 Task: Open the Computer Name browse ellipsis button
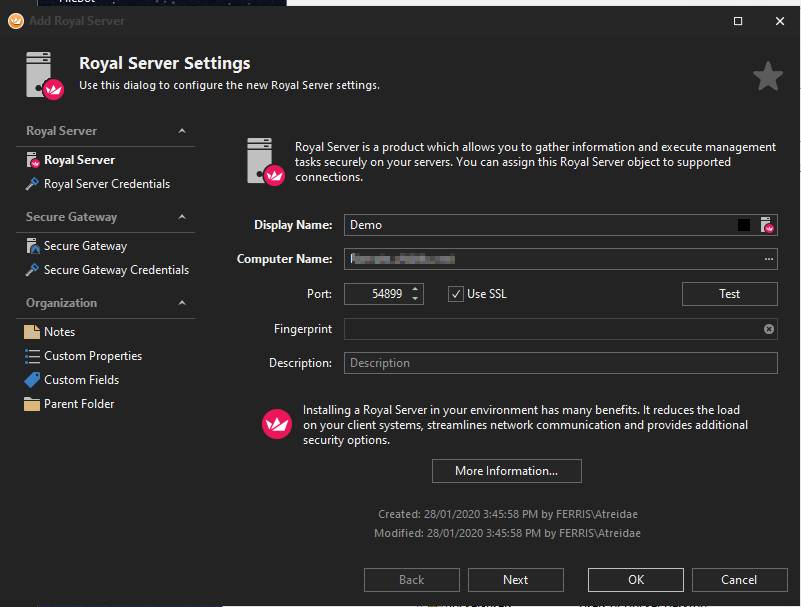coord(768,259)
